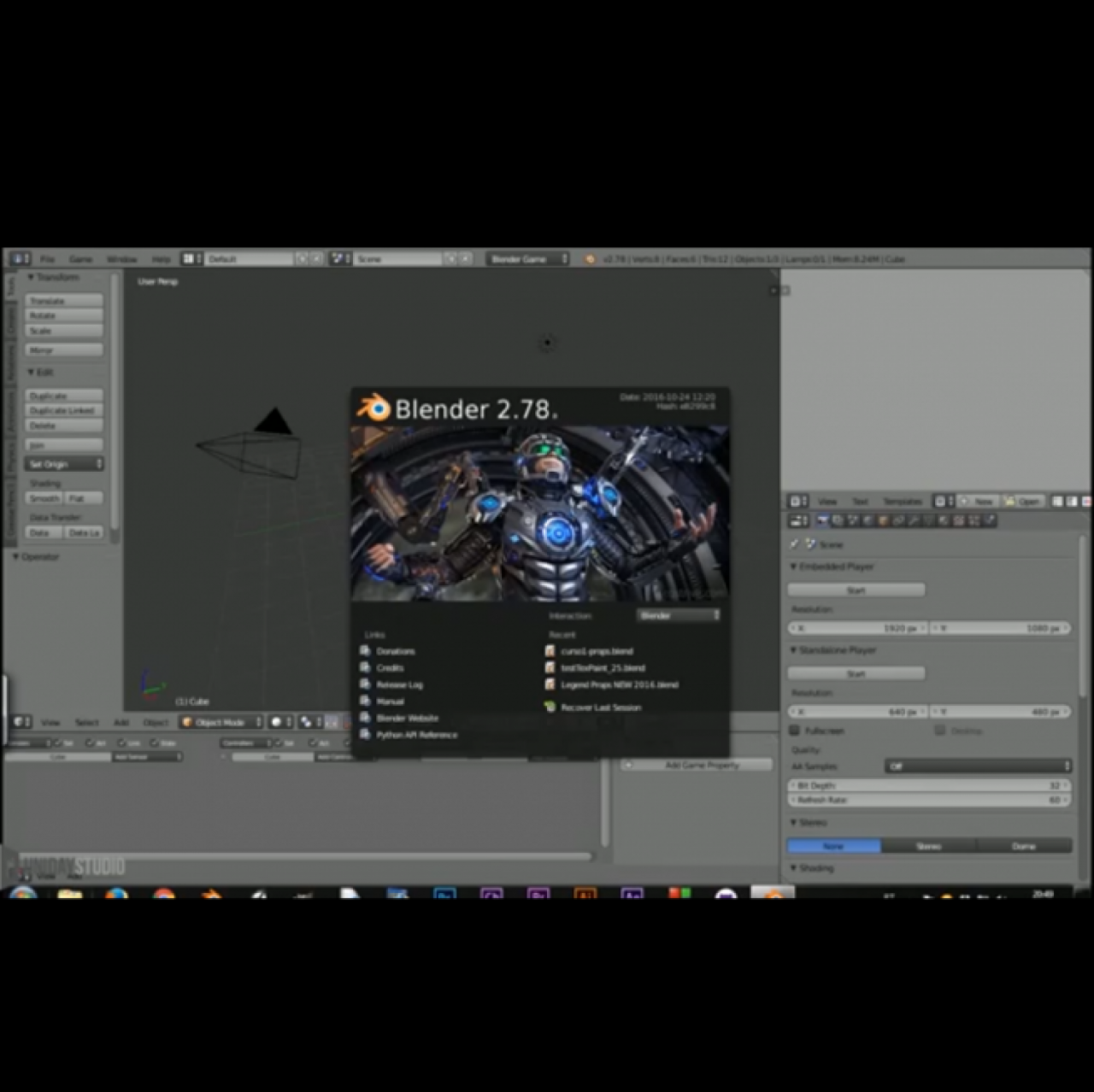Open the Texture properties tab checker icon
The height and width of the screenshot is (1092, 1094).
tap(959, 520)
